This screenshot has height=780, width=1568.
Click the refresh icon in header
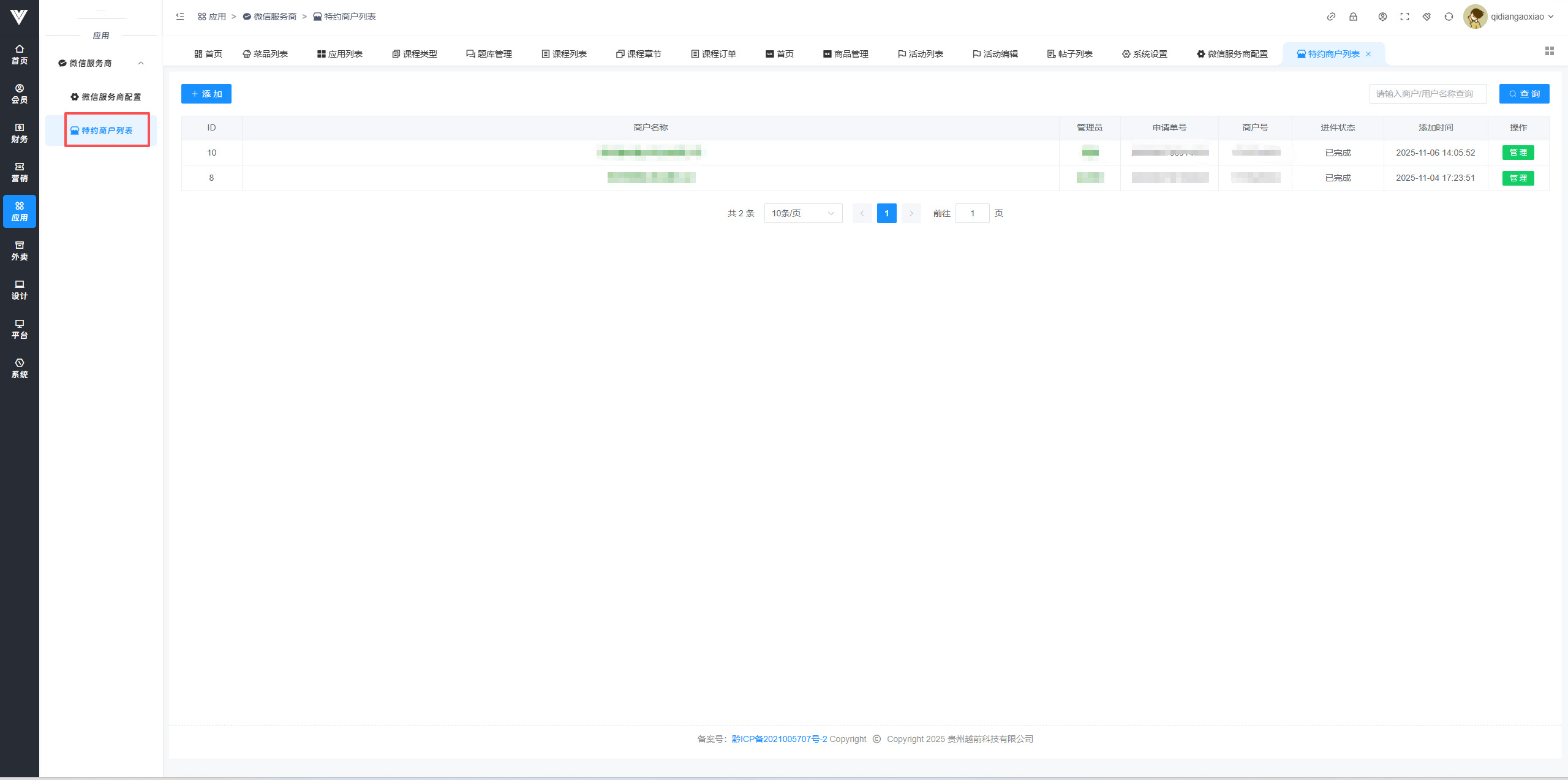(1449, 17)
